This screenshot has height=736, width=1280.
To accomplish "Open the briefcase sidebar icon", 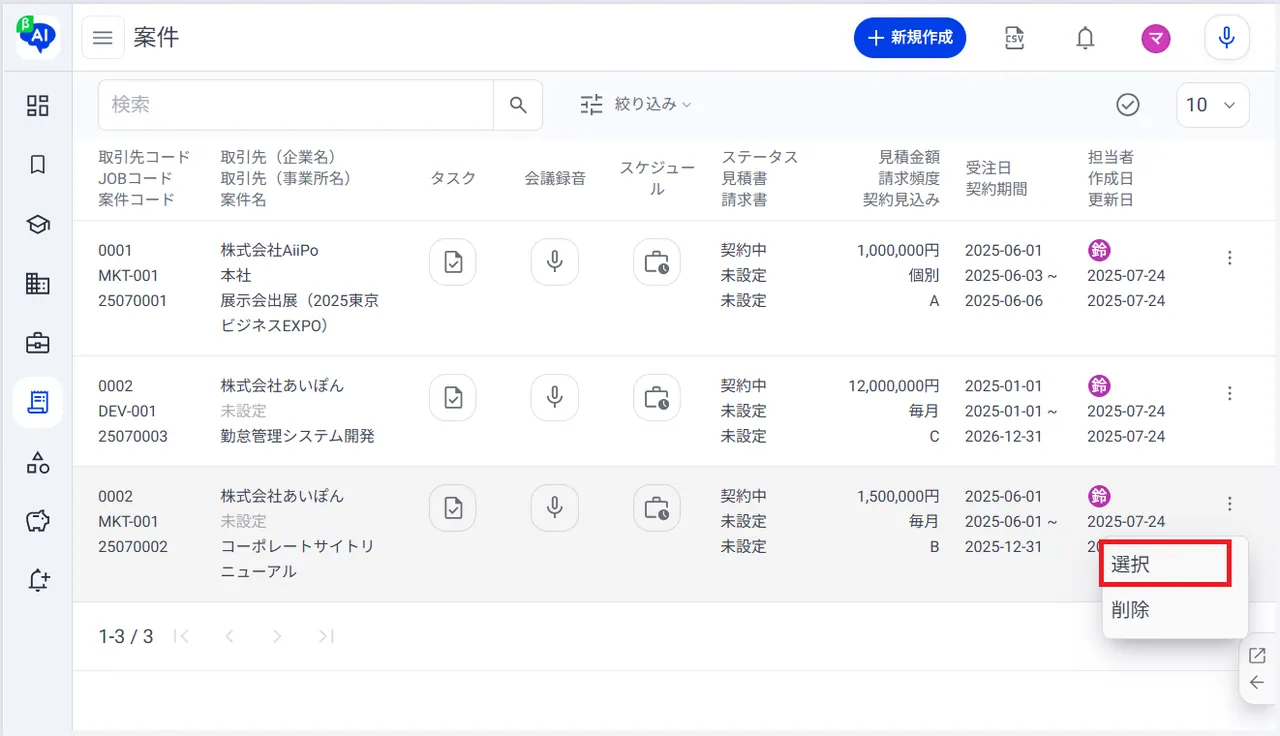I will click(x=38, y=343).
